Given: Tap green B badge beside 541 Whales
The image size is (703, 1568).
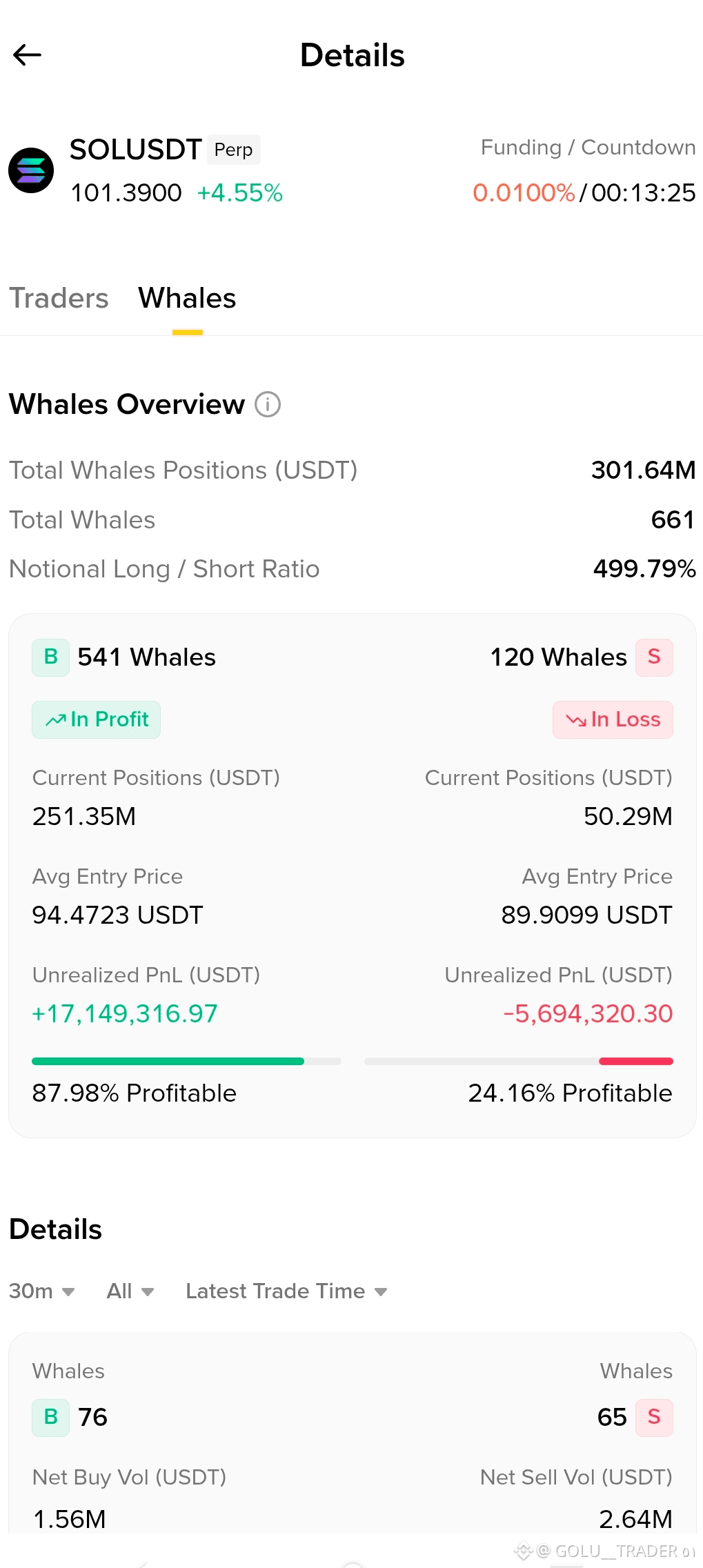Looking at the screenshot, I should pyautogui.click(x=50, y=657).
